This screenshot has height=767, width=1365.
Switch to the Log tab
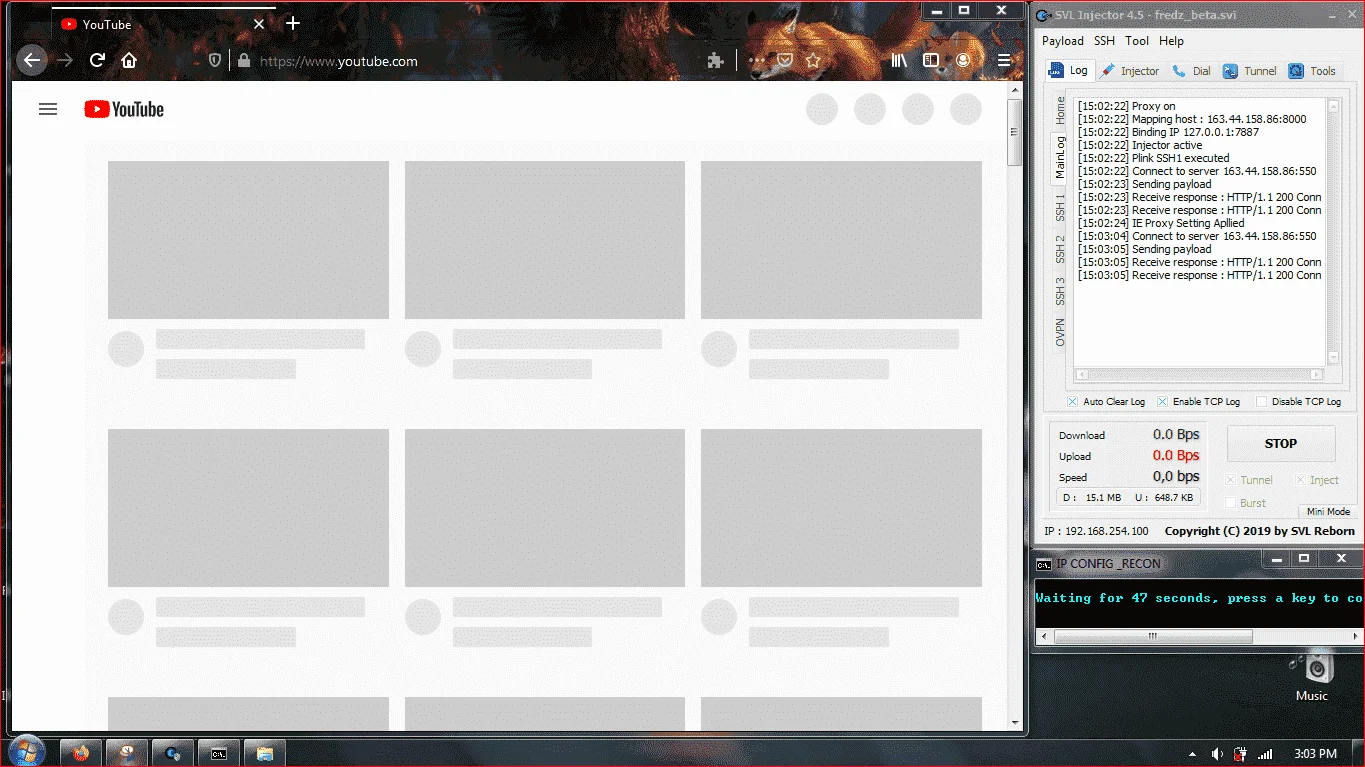(1069, 71)
